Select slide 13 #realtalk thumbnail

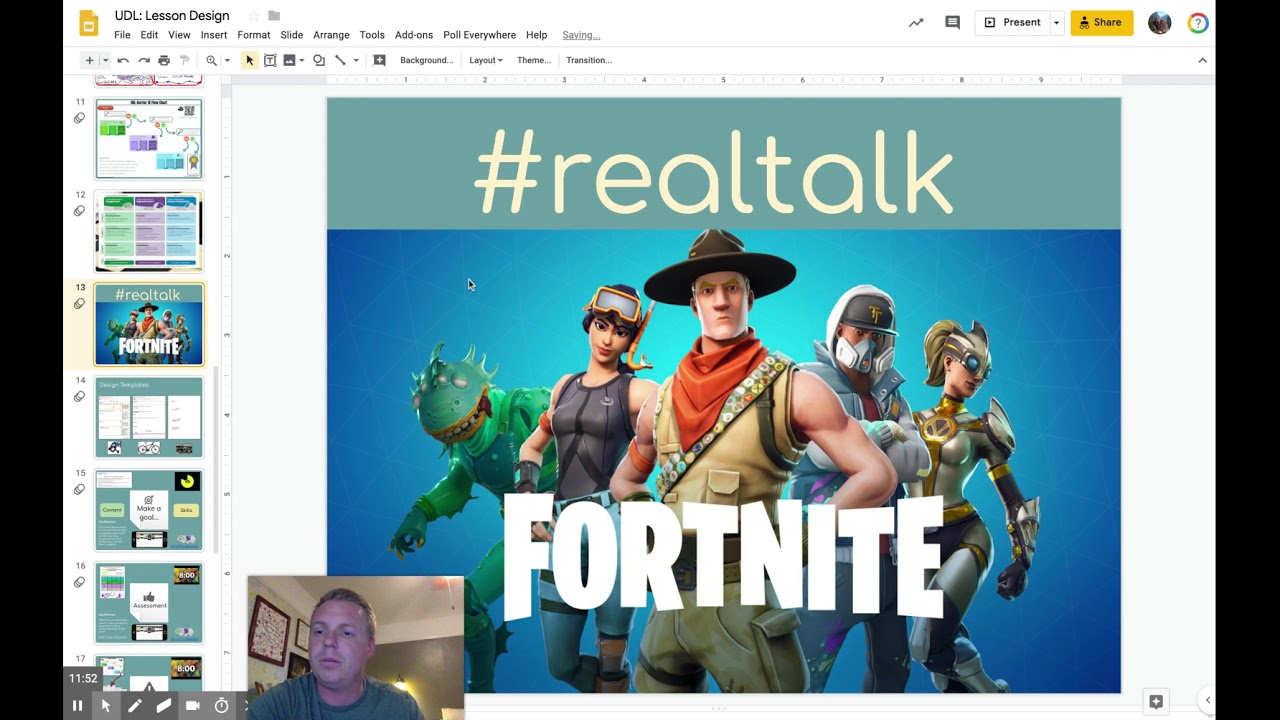coord(149,325)
